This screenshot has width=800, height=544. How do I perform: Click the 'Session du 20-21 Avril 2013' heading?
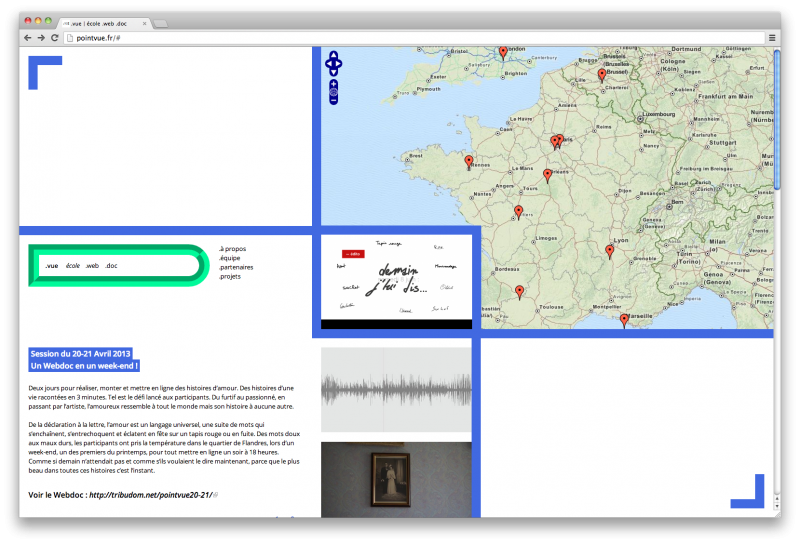pyautogui.click(x=80, y=354)
